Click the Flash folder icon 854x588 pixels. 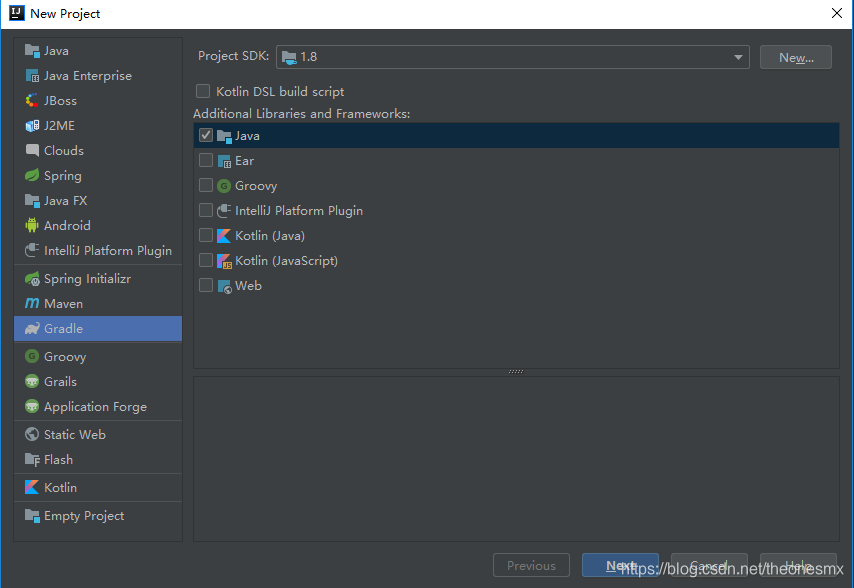(32, 460)
